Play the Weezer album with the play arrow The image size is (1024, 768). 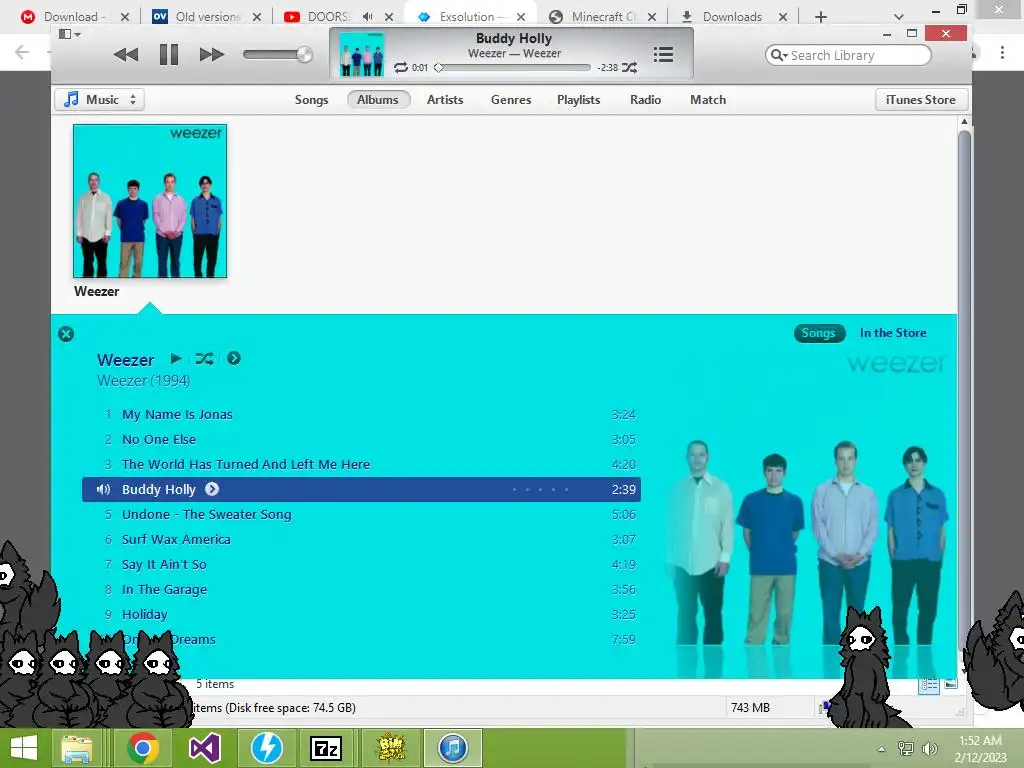click(176, 358)
